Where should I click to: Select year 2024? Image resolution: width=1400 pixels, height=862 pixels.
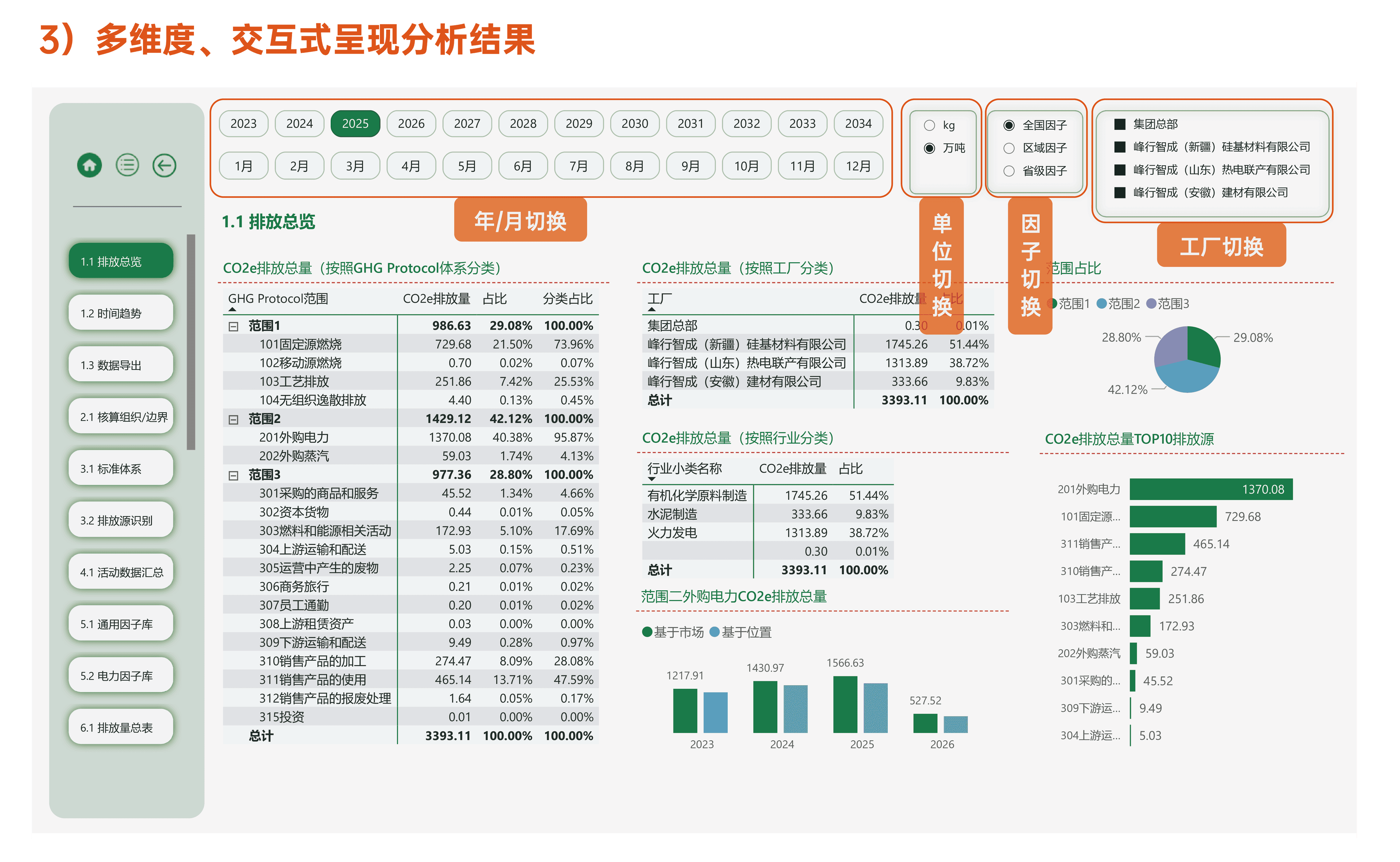click(299, 124)
